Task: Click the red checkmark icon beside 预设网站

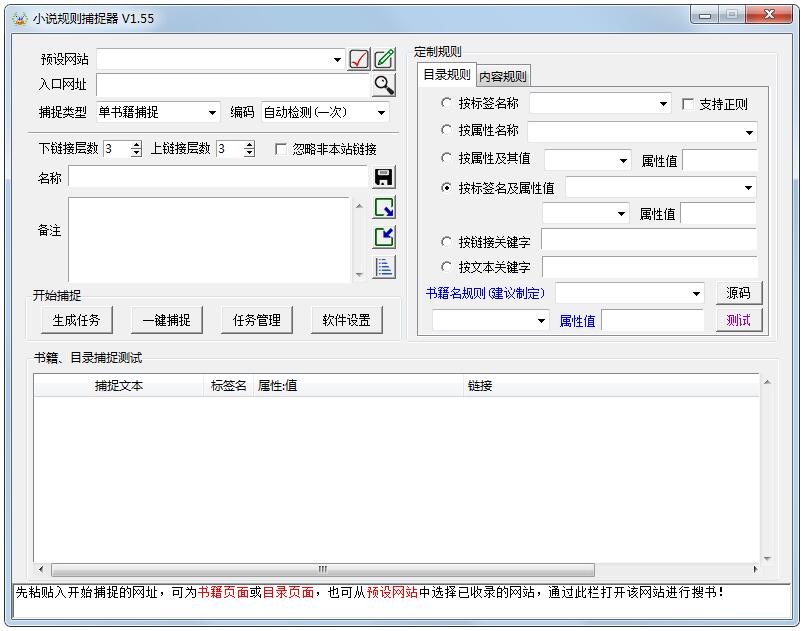Action: pyautogui.click(x=359, y=59)
